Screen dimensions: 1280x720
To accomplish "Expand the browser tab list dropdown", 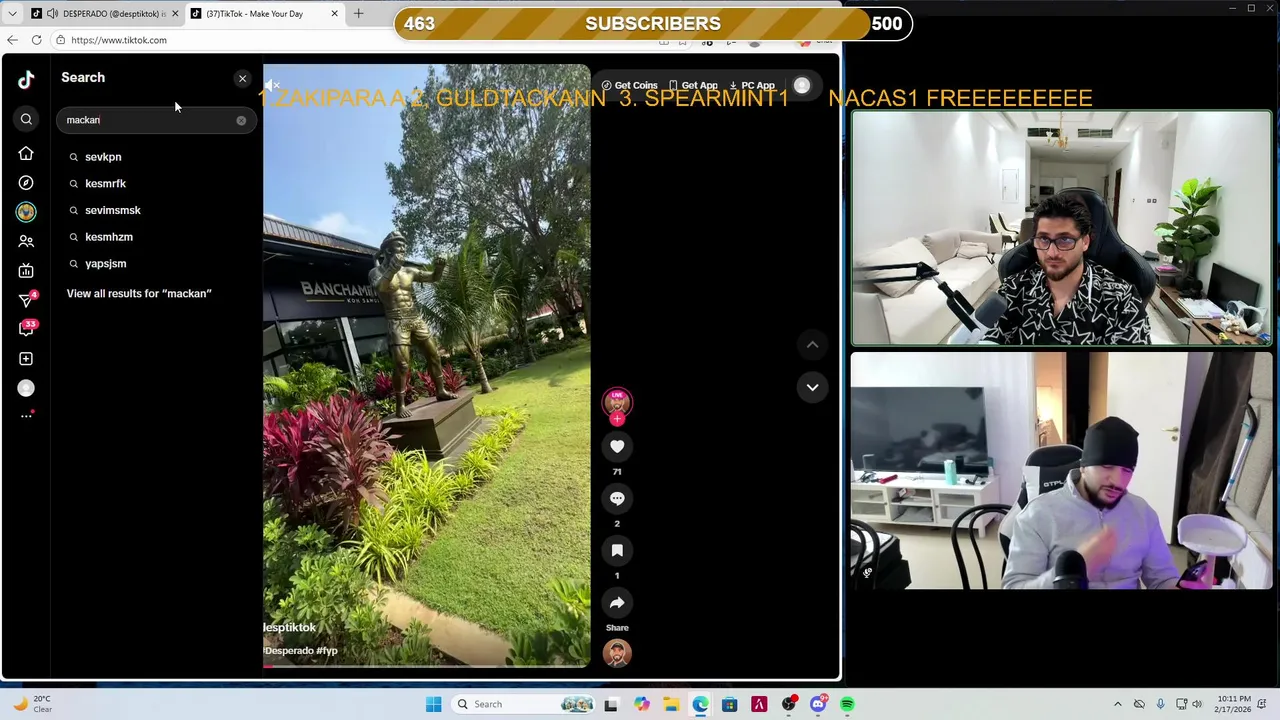I will [x=12, y=14].
